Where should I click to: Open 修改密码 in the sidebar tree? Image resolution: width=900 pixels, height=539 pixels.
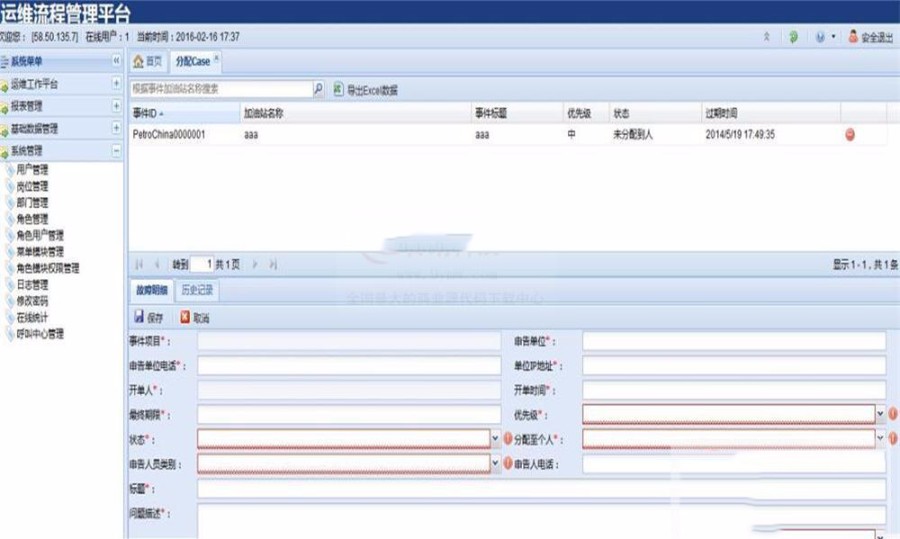tap(32, 301)
